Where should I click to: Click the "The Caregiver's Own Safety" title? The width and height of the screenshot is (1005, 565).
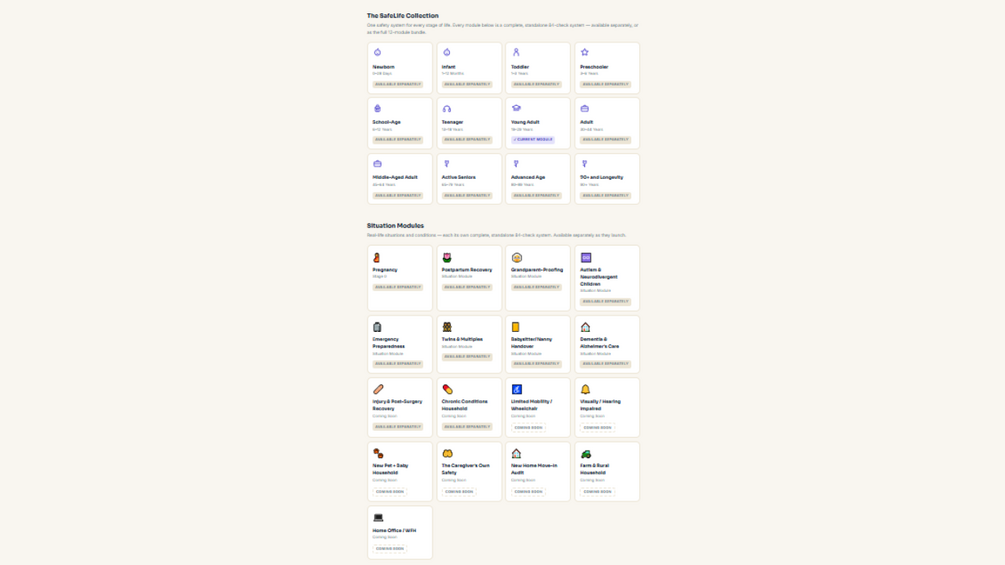(x=465, y=469)
